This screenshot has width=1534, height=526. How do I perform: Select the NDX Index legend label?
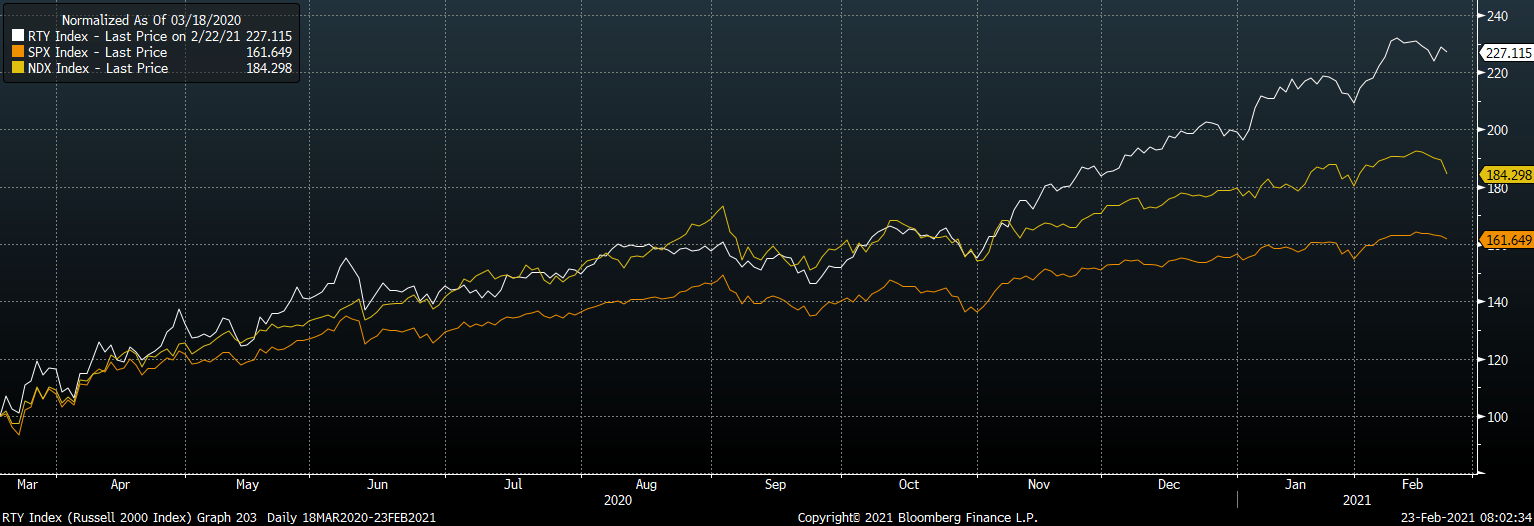click(97, 68)
